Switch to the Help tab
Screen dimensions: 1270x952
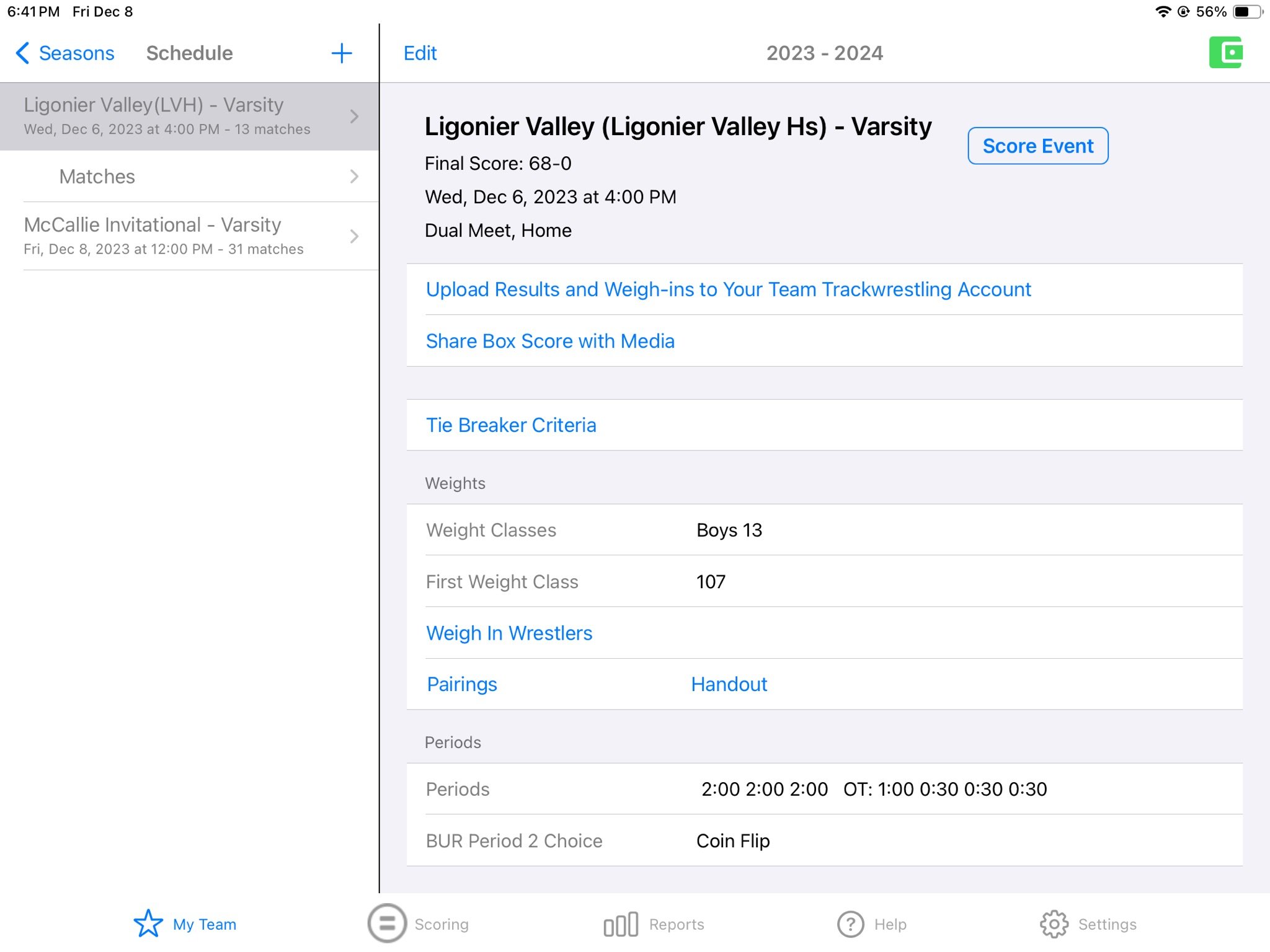click(x=871, y=924)
